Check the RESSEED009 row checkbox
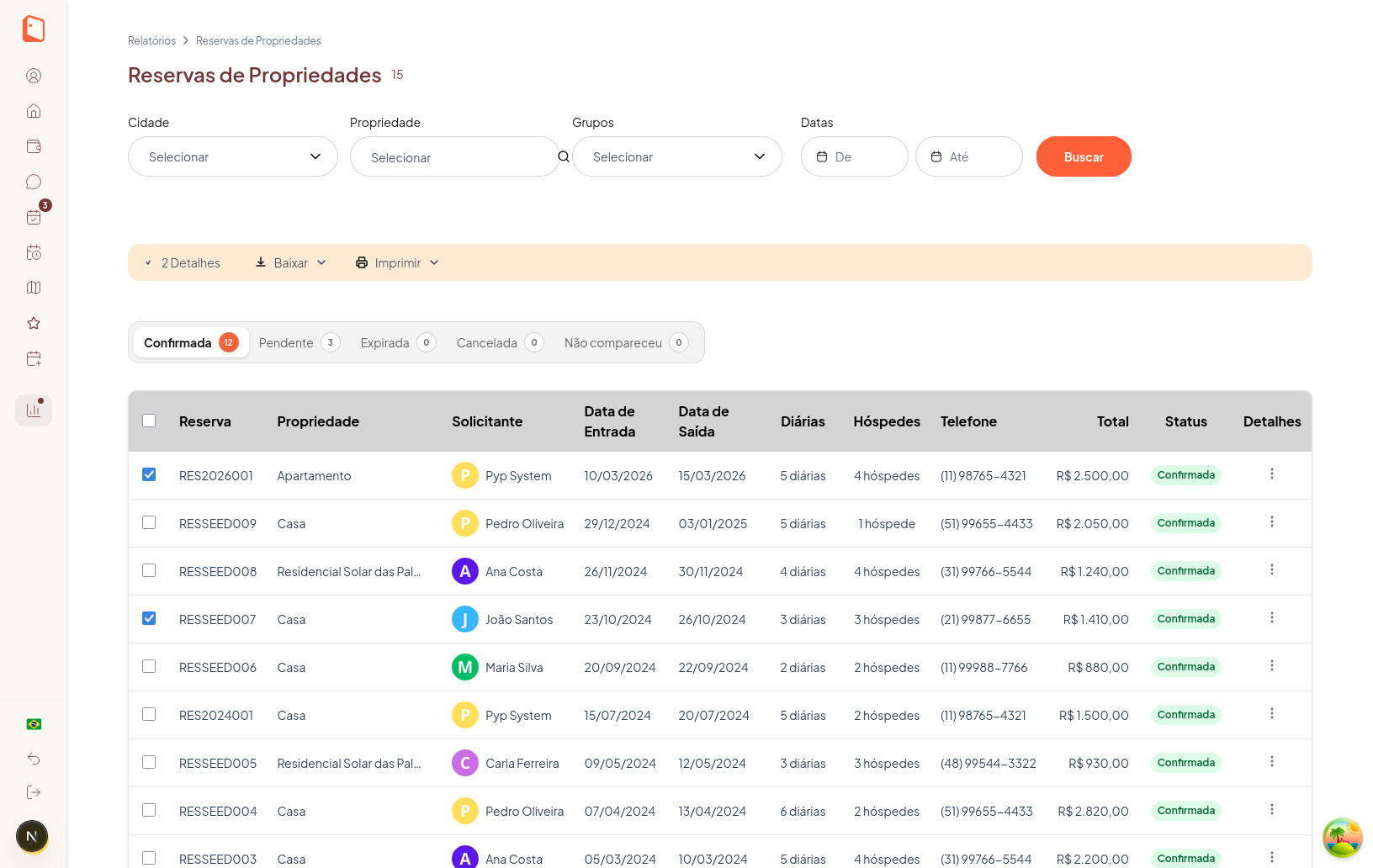The height and width of the screenshot is (868, 1373). (x=149, y=522)
